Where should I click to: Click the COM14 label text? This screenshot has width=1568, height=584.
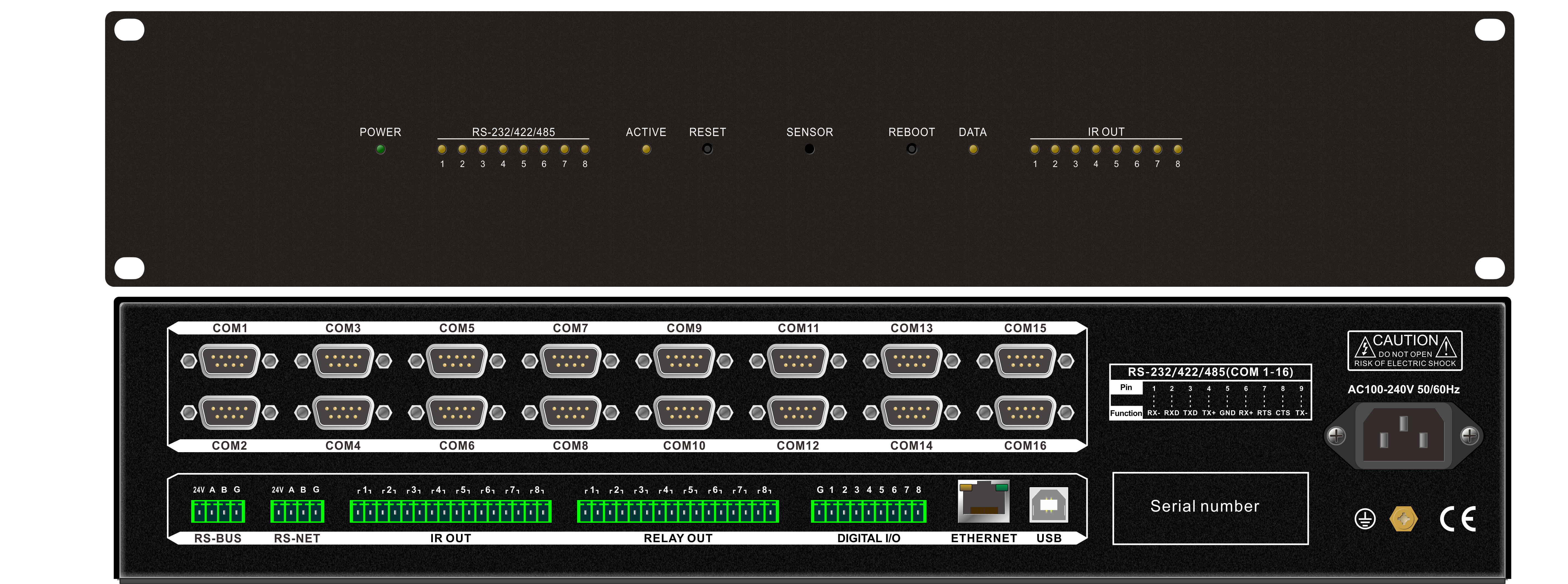[x=911, y=446]
